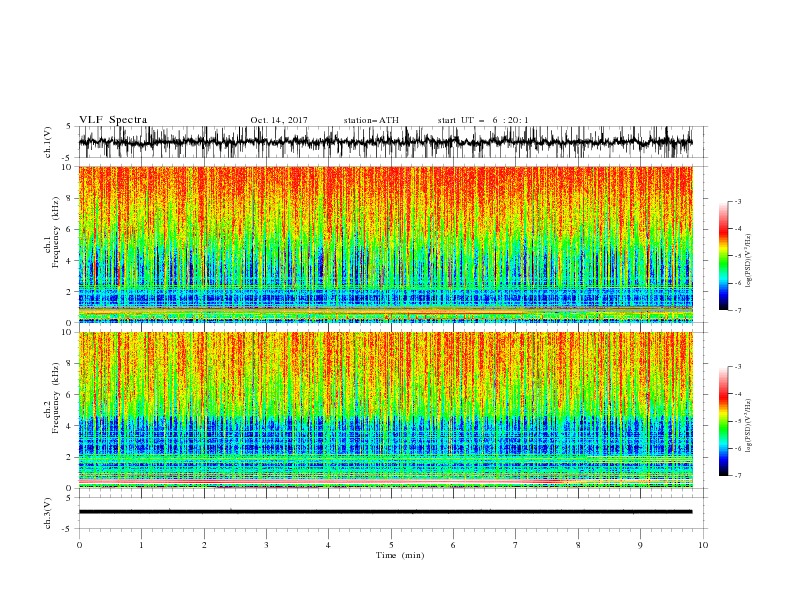The width and height of the screenshot is (792, 612).
Task: Click the 'VLF Spectra' plot title
Action: [113, 120]
